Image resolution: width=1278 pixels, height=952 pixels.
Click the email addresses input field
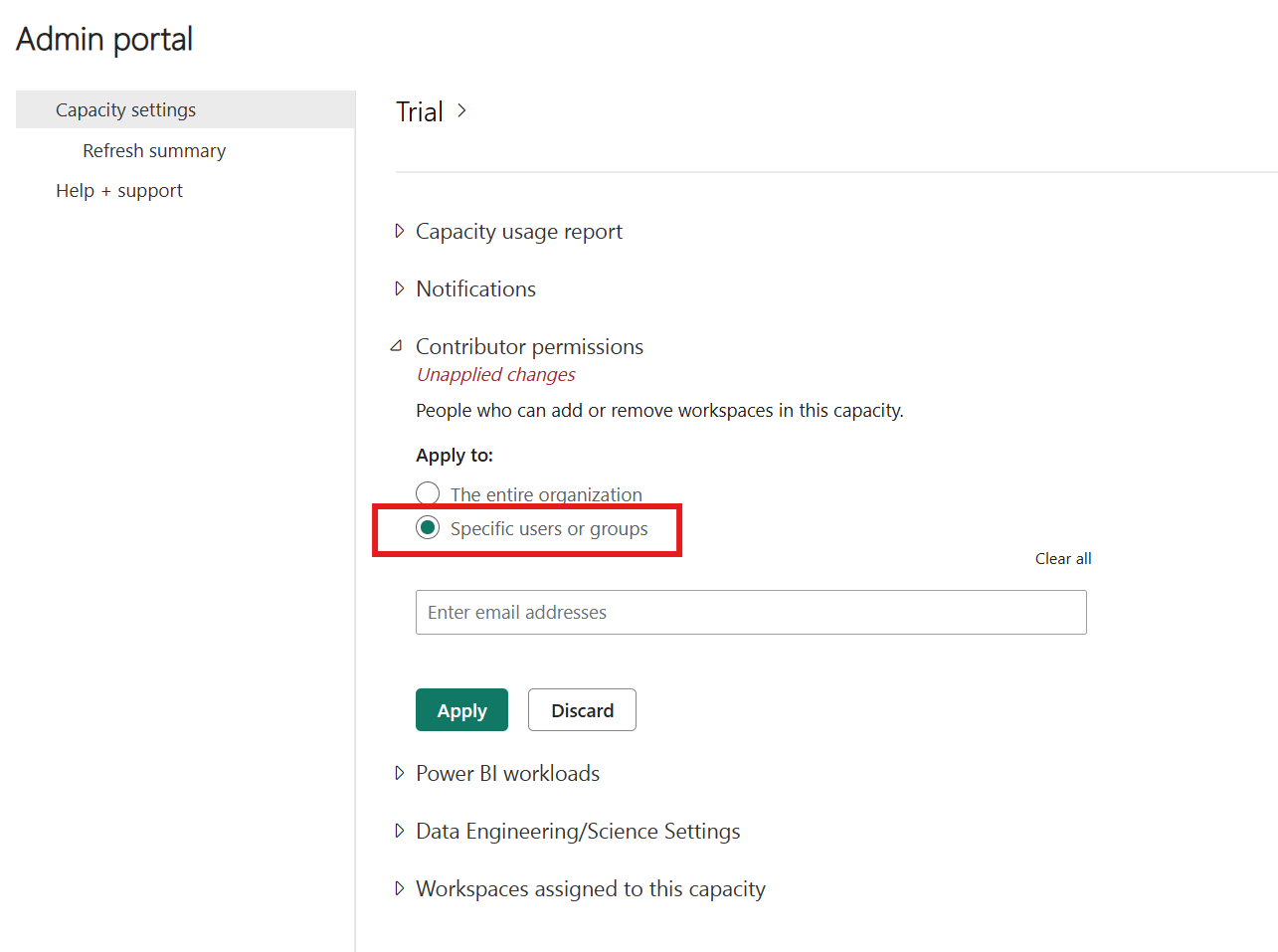click(x=751, y=612)
